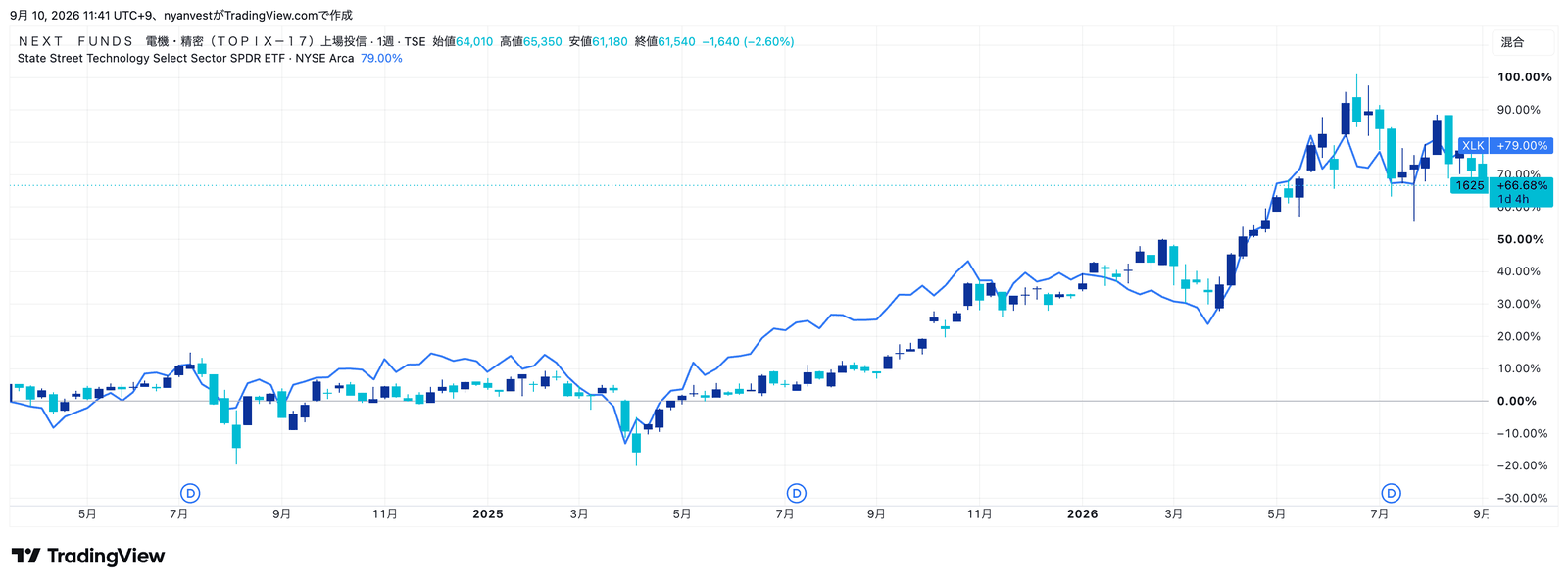Click the 90.00% price scale label
Viewport: 1568px width, 585px height.
[x=1519, y=110]
